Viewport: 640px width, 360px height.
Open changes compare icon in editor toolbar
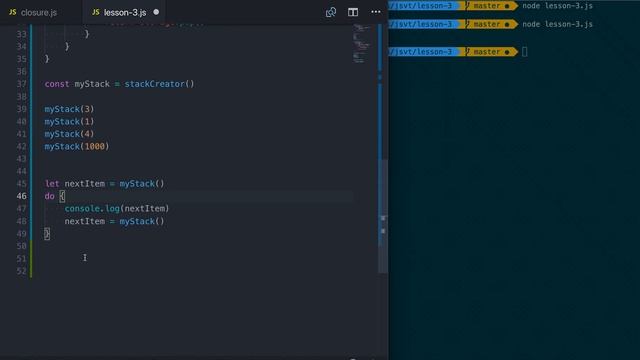tap(331, 12)
